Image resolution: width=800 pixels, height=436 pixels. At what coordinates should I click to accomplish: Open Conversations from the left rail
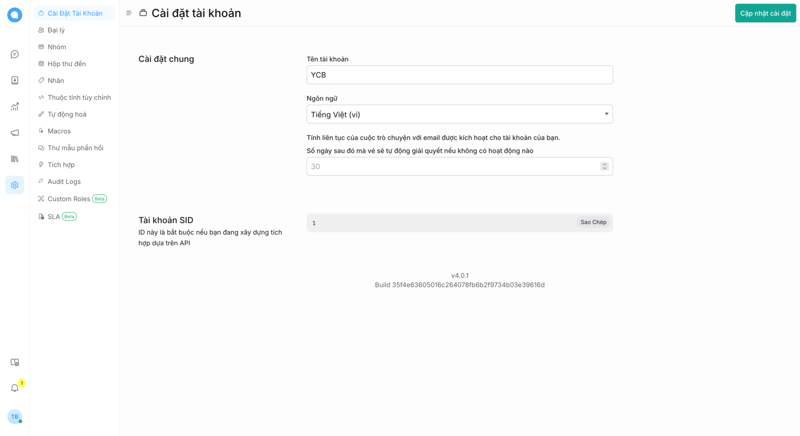pyautogui.click(x=14, y=54)
